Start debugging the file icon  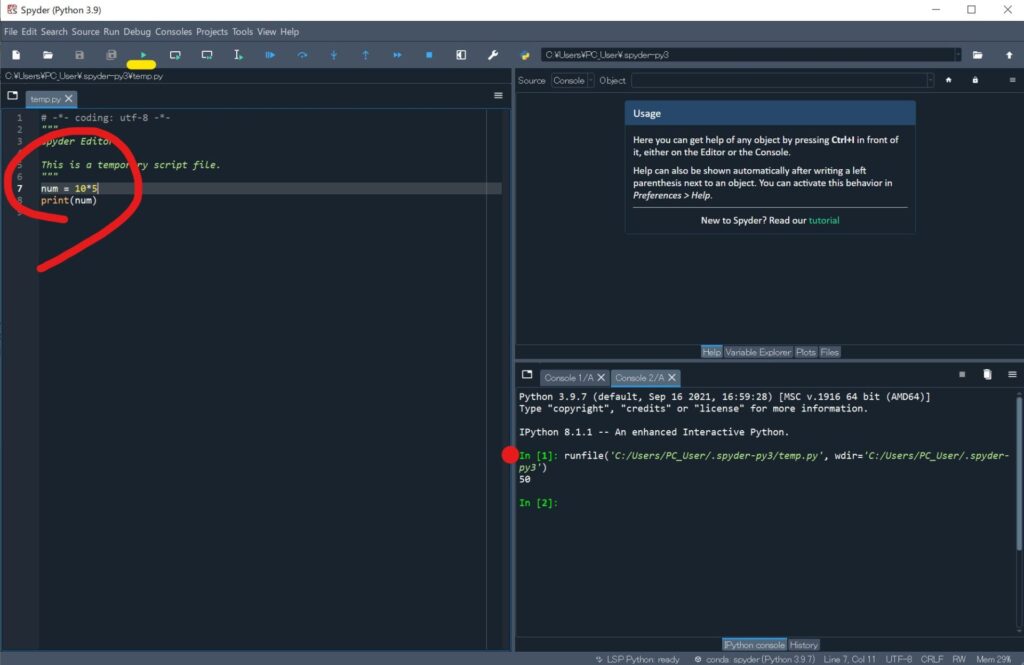coord(270,55)
